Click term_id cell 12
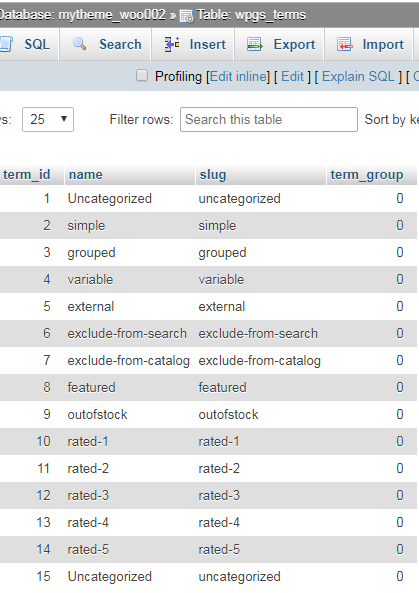The height and width of the screenshot is (593, 419). (43, 495)
